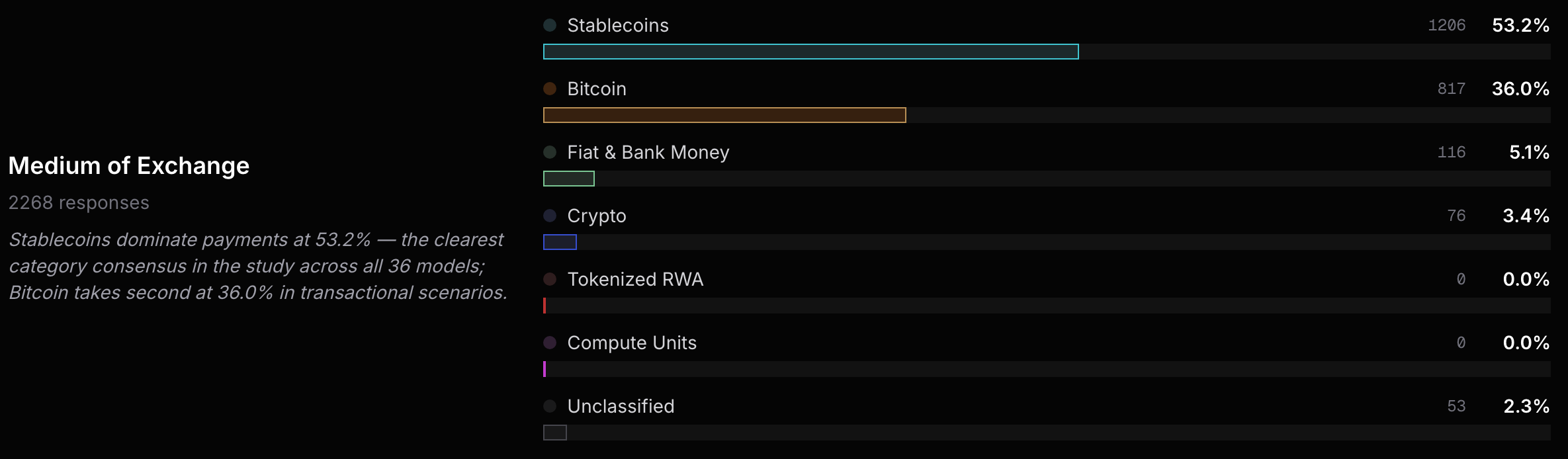Click the Fiat & Bank Money green bar
The width and height of the screenshot is (1568, 459).
click(569, 179)
